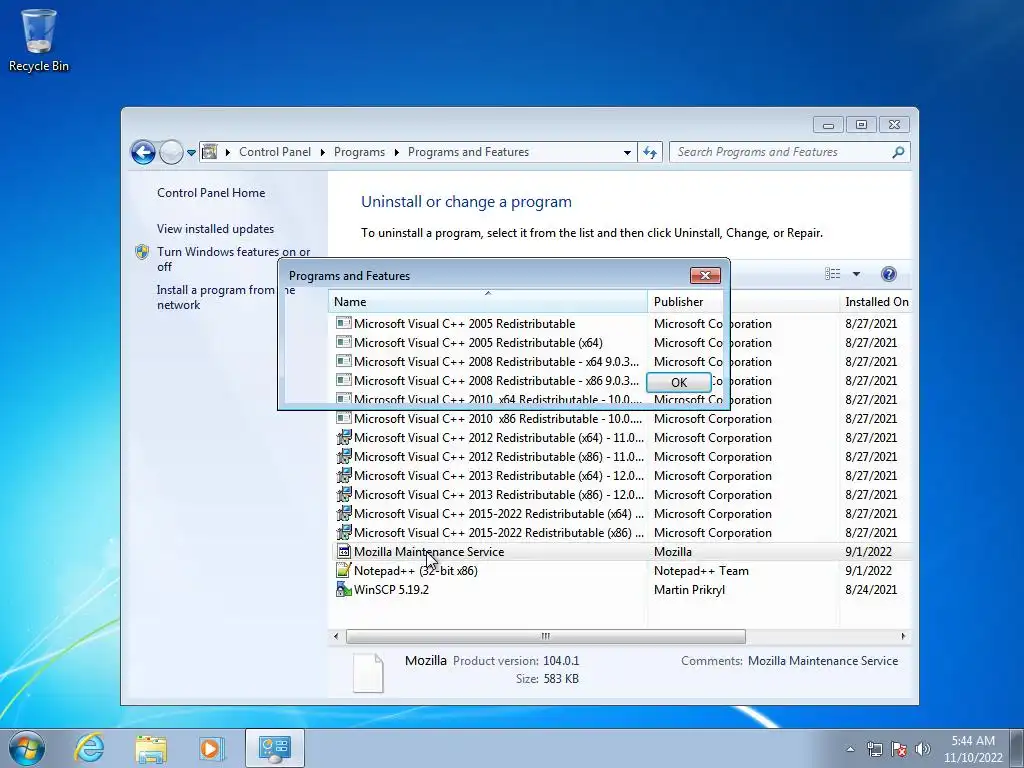
Task: Select Mozilla Maintenance Service entry
Action: coord(620,551)
